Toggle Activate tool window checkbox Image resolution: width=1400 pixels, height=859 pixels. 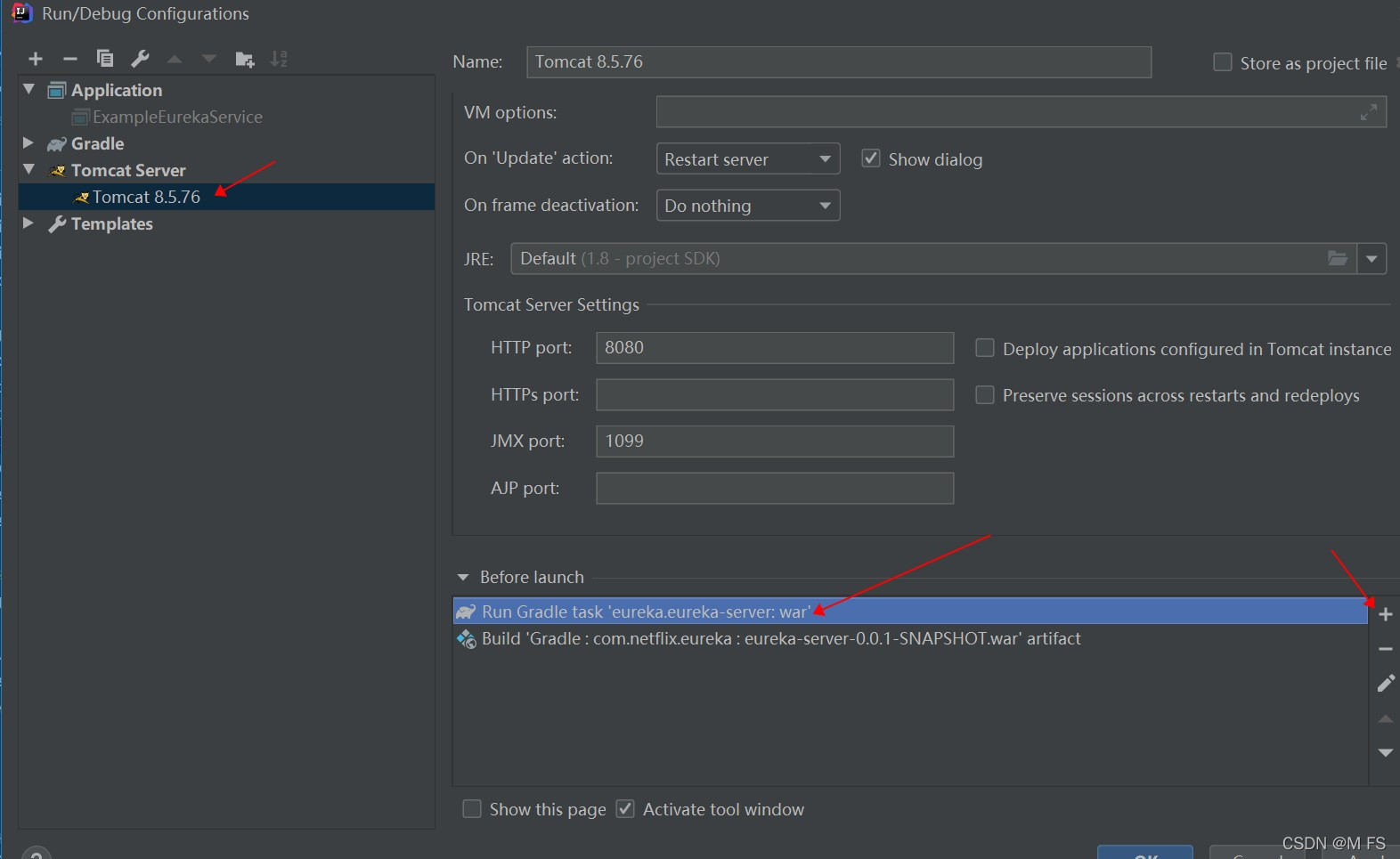coord(625,808)
